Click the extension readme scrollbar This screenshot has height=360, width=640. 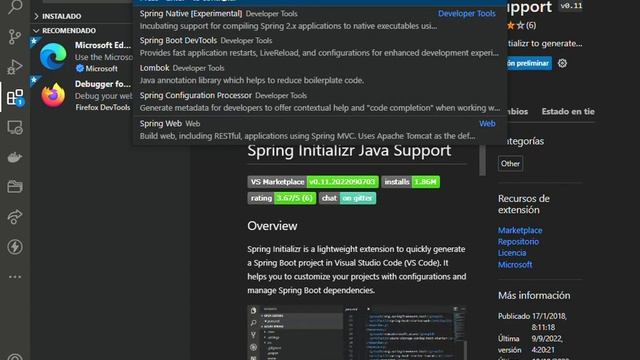tap(482, 160)
